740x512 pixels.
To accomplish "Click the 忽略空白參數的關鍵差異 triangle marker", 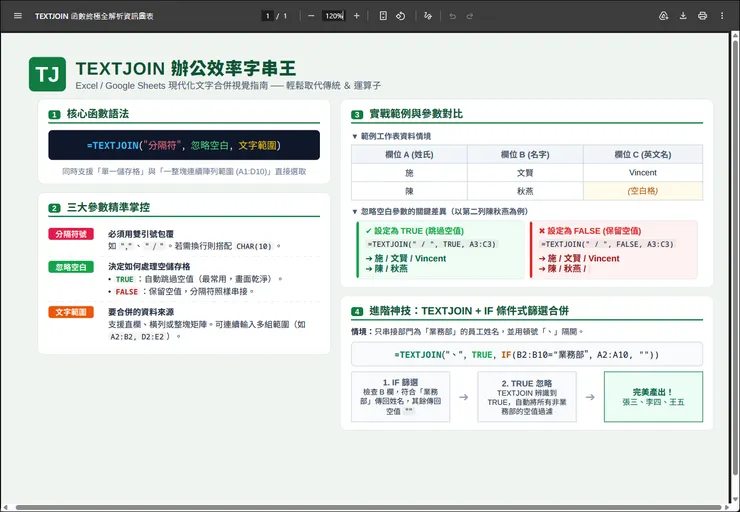I will point(355,211).
